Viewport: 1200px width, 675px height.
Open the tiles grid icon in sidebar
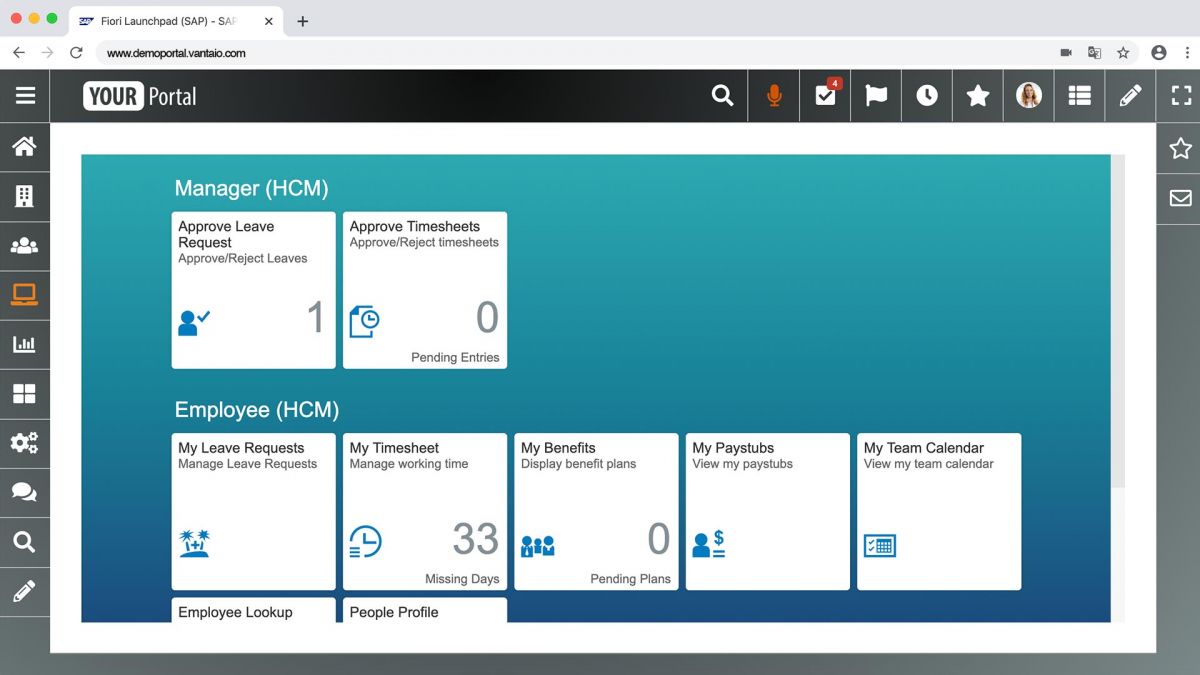[x=24, y=394]
